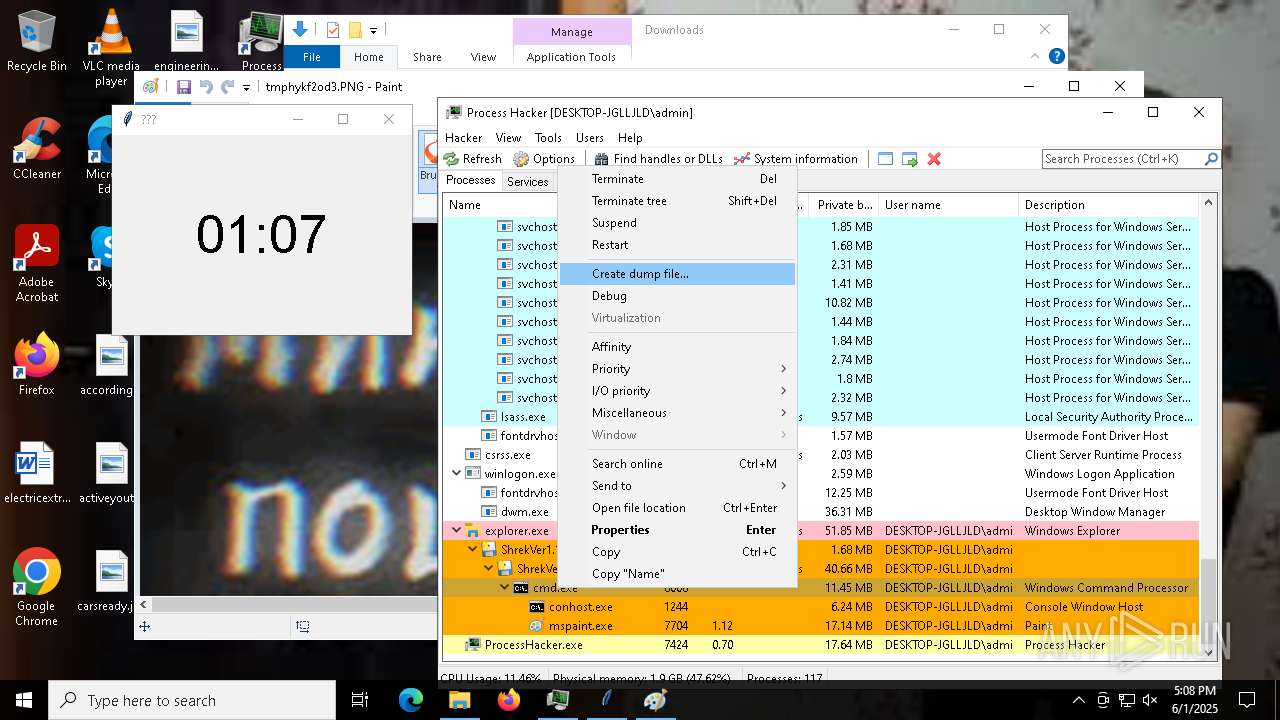Click Redo icon in Paint quick access toolbar
This screenshot has width=1280, height=720.
228,87
